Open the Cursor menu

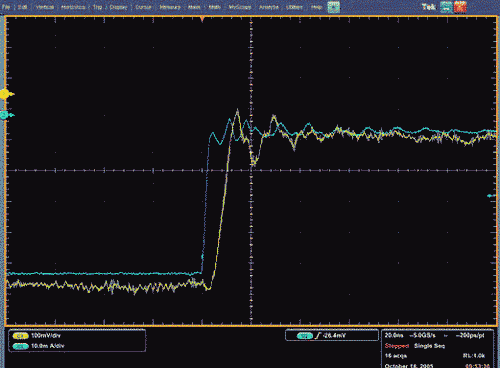point(143,7)
